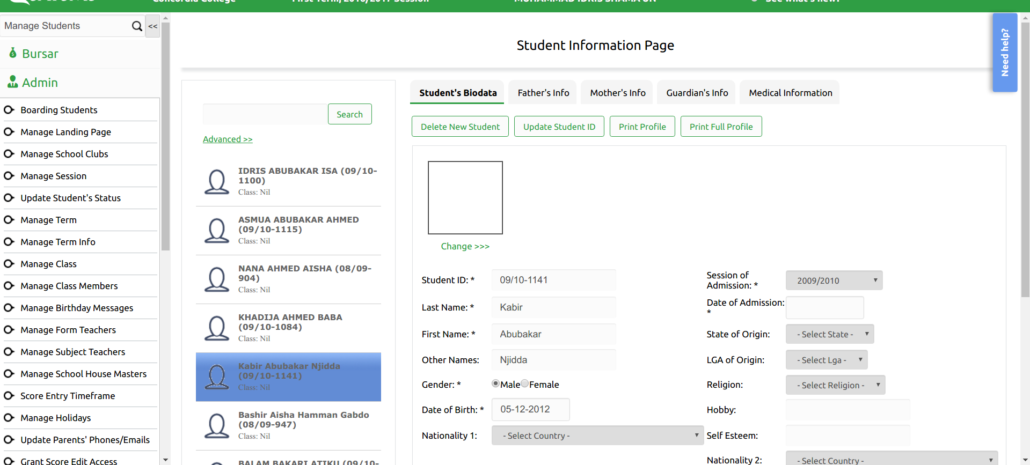The height and width of the screenshot is (465, 1030).
Task: Click the student search input field
Action: [x=265, y=114]
